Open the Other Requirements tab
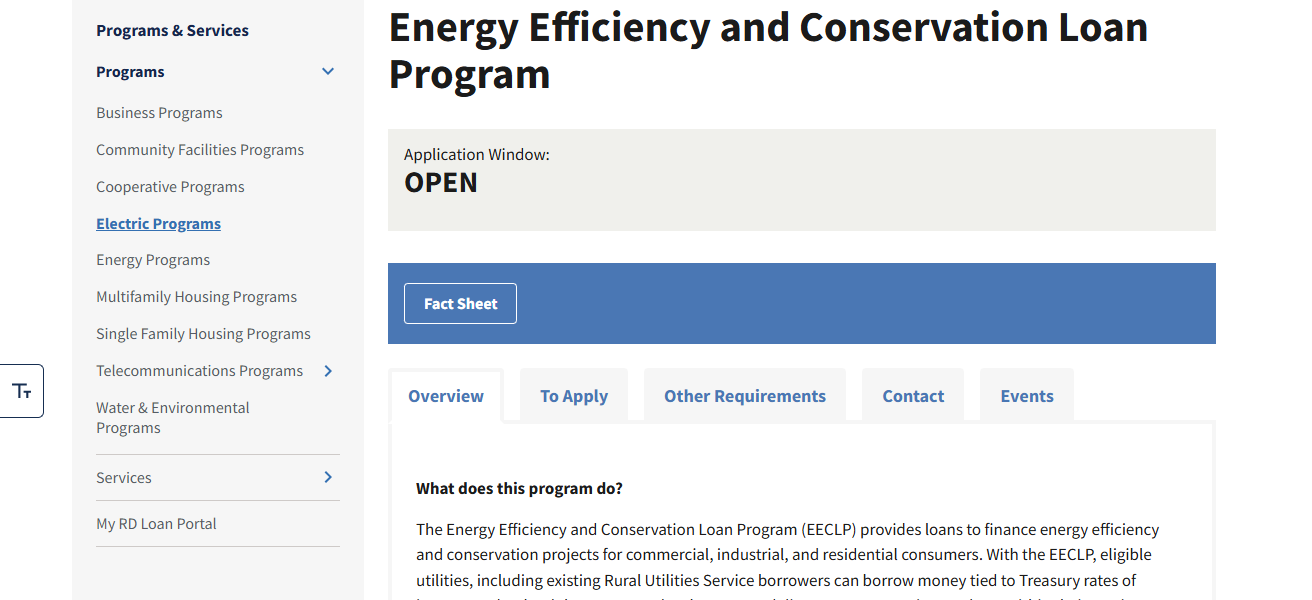 tap(744, 395)
